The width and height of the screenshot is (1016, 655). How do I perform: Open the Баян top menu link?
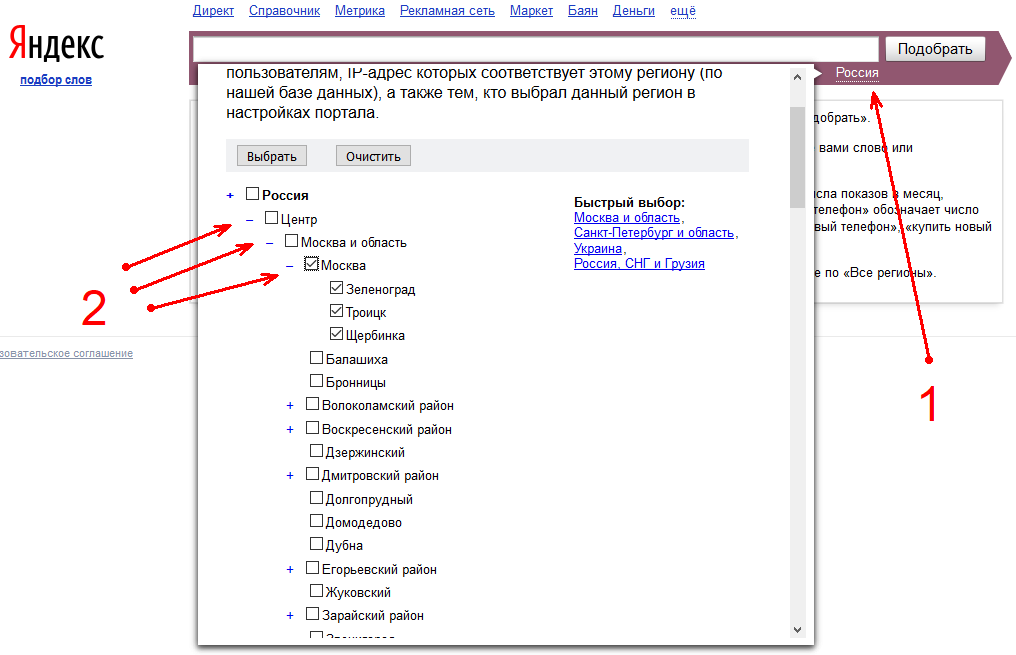pos(583,11)
